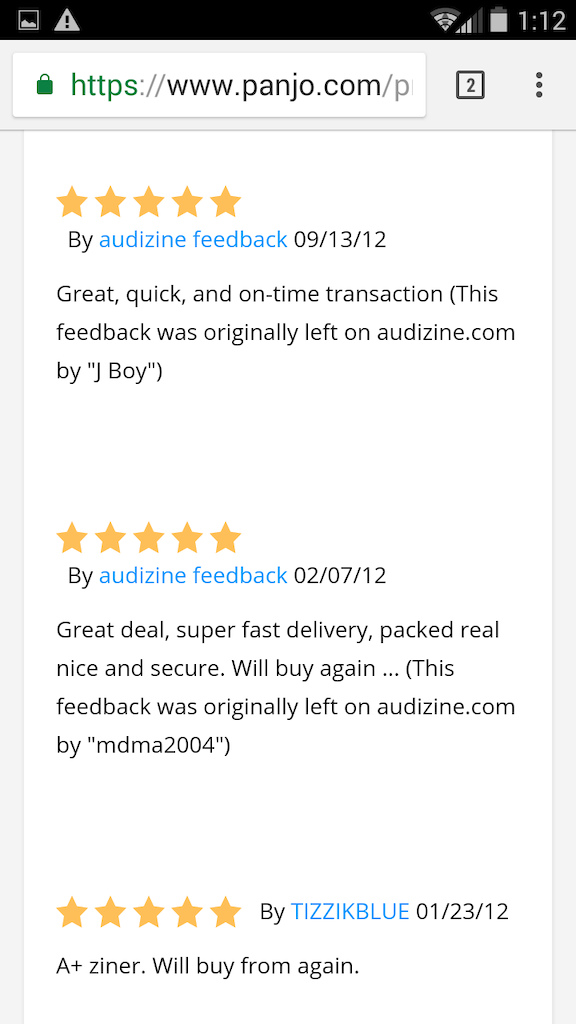Tap the battery status icon
Screen dimensions: 576x1024
tap(499, 20)
